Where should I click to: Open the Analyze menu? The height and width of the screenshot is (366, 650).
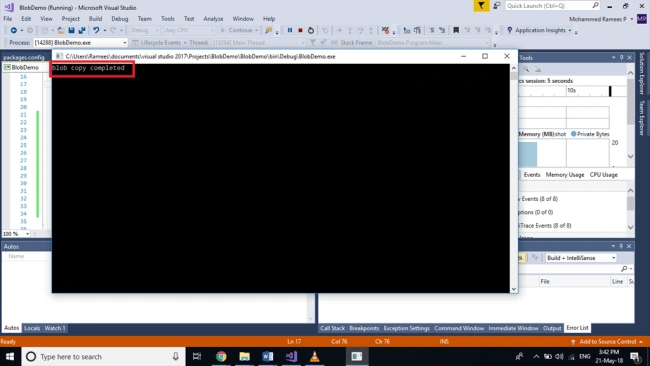click(213, 19)
